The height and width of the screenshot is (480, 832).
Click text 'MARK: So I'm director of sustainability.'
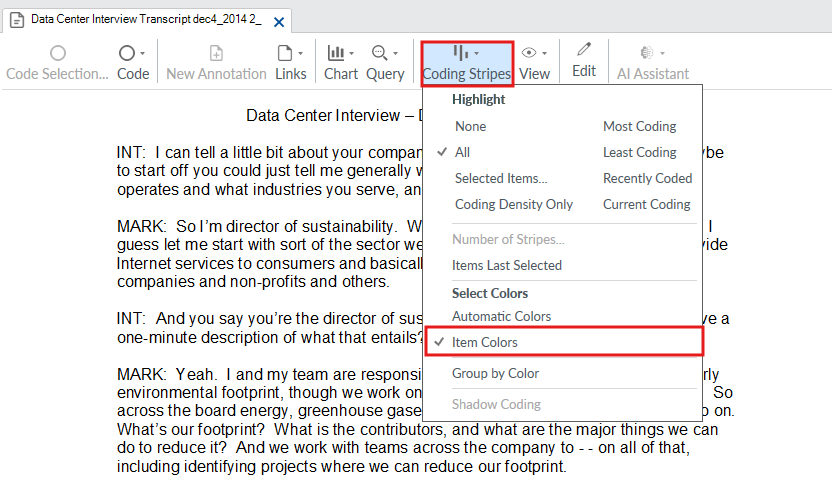257,226
